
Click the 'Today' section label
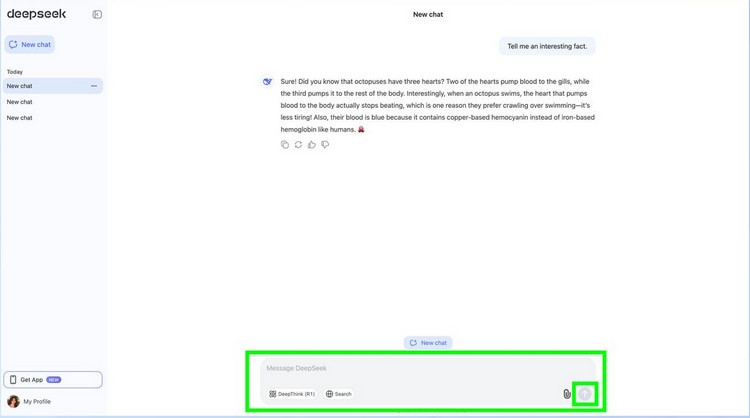(x=15, y=72)
